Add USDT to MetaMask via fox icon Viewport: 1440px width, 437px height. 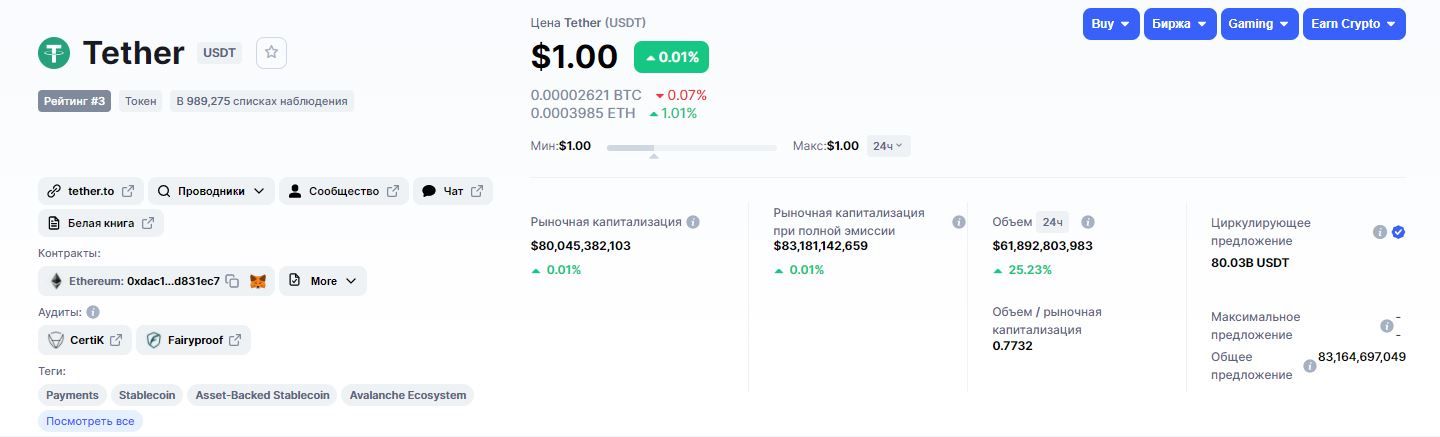[258, 281]
